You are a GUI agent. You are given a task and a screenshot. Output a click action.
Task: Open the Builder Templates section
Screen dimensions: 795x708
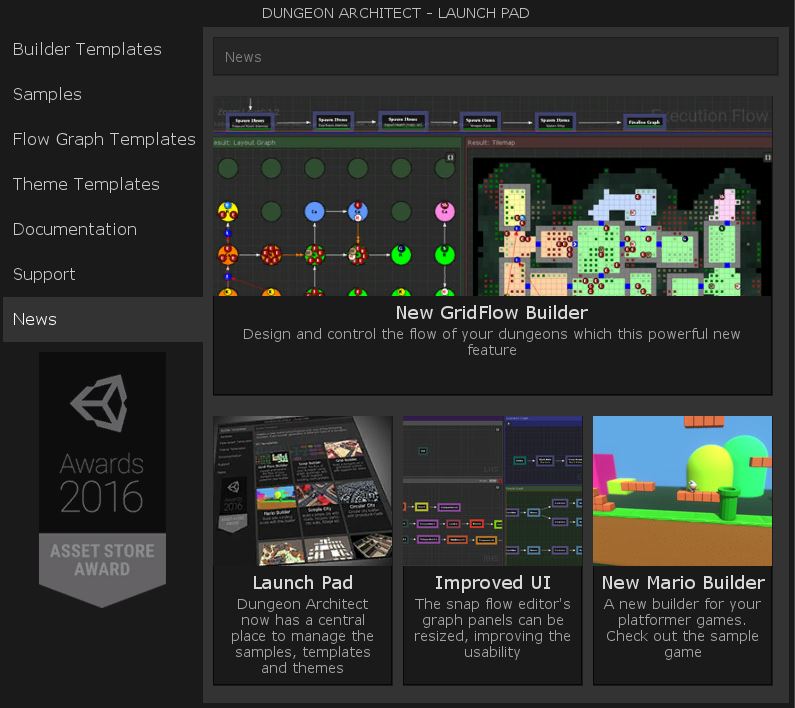(x=87, y=49)
